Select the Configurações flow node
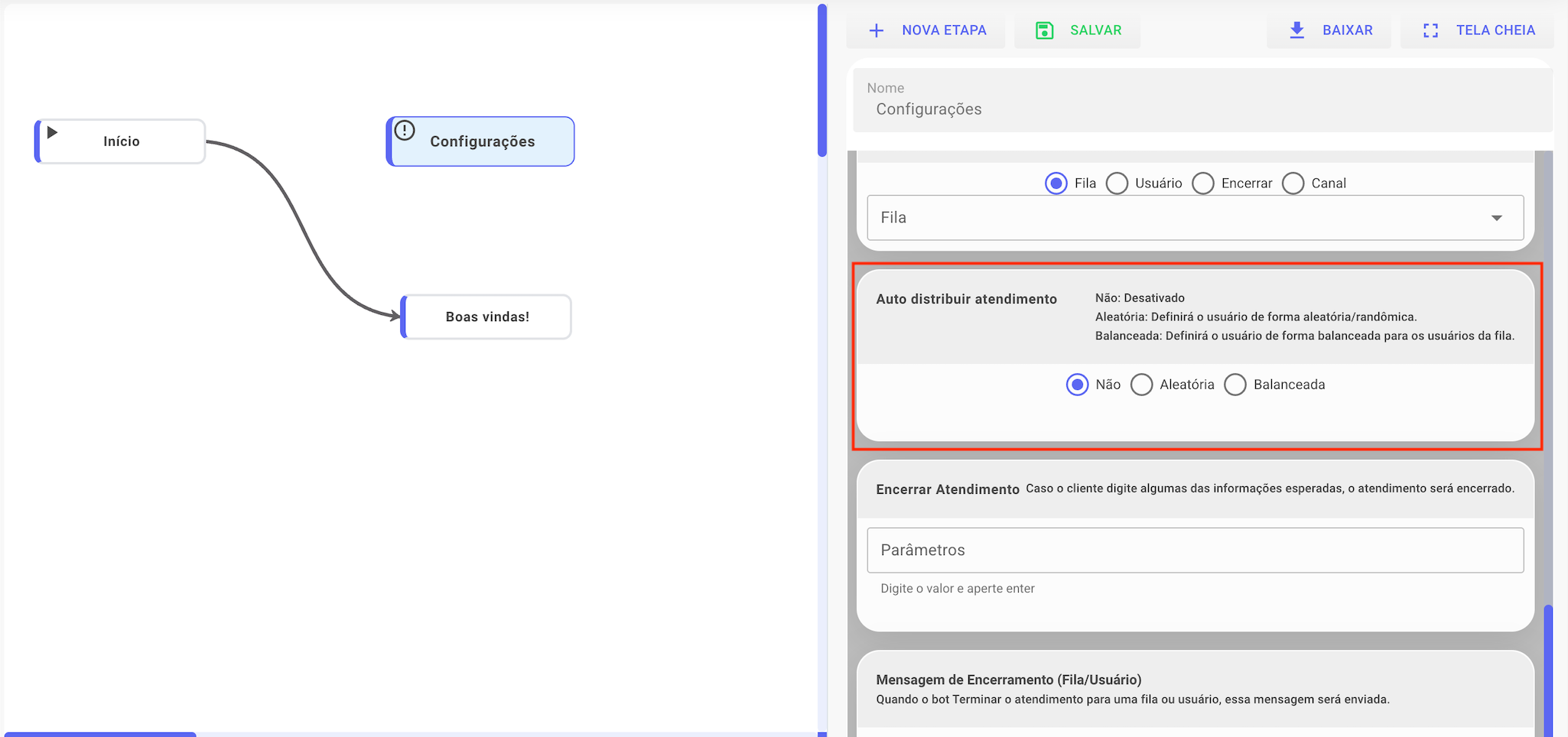Image resolution: width=1568 pixels, height=737 pixels. [x=480, y=141]
